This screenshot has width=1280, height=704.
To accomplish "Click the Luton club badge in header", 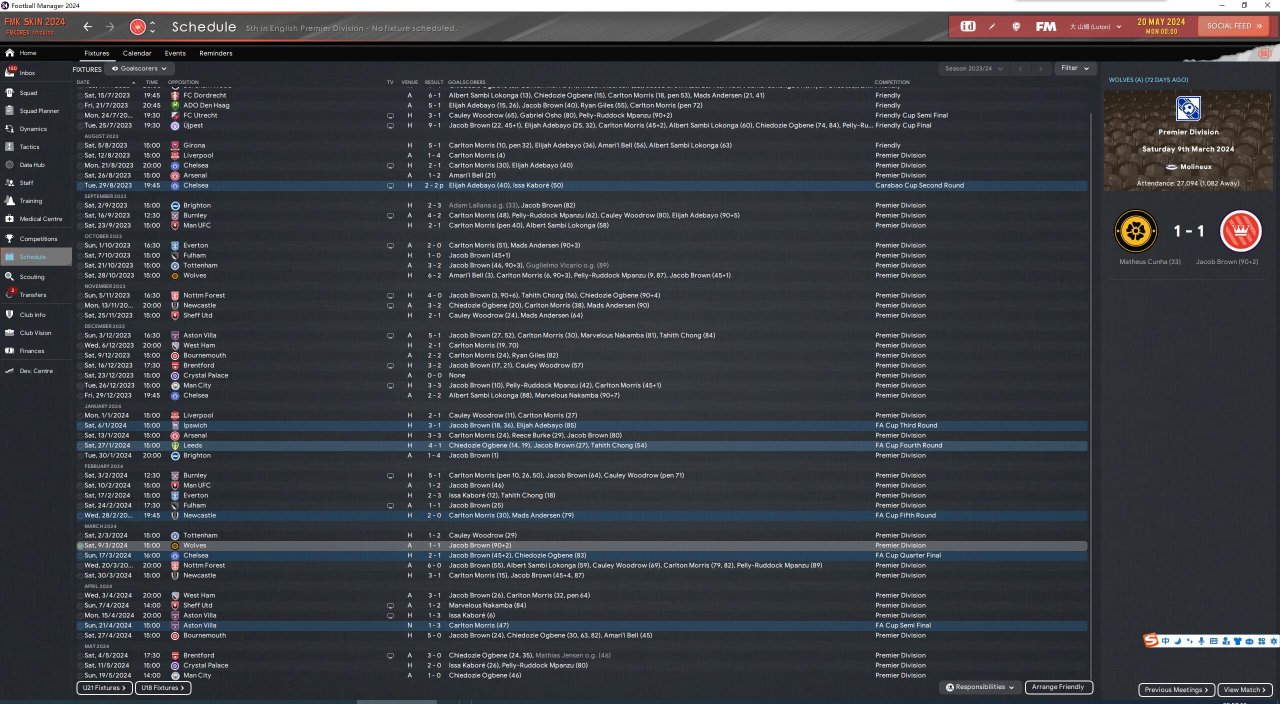I will pyautogui.click(x=138, y=26).
